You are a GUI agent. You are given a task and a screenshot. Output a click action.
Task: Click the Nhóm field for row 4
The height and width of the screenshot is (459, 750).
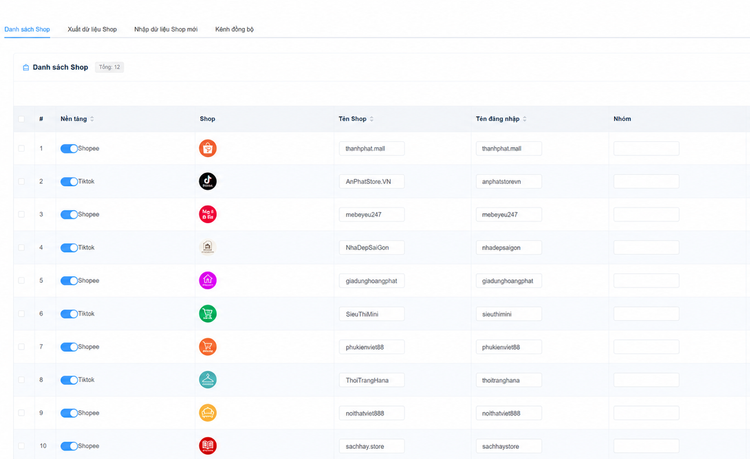click(x=646, y=247)
